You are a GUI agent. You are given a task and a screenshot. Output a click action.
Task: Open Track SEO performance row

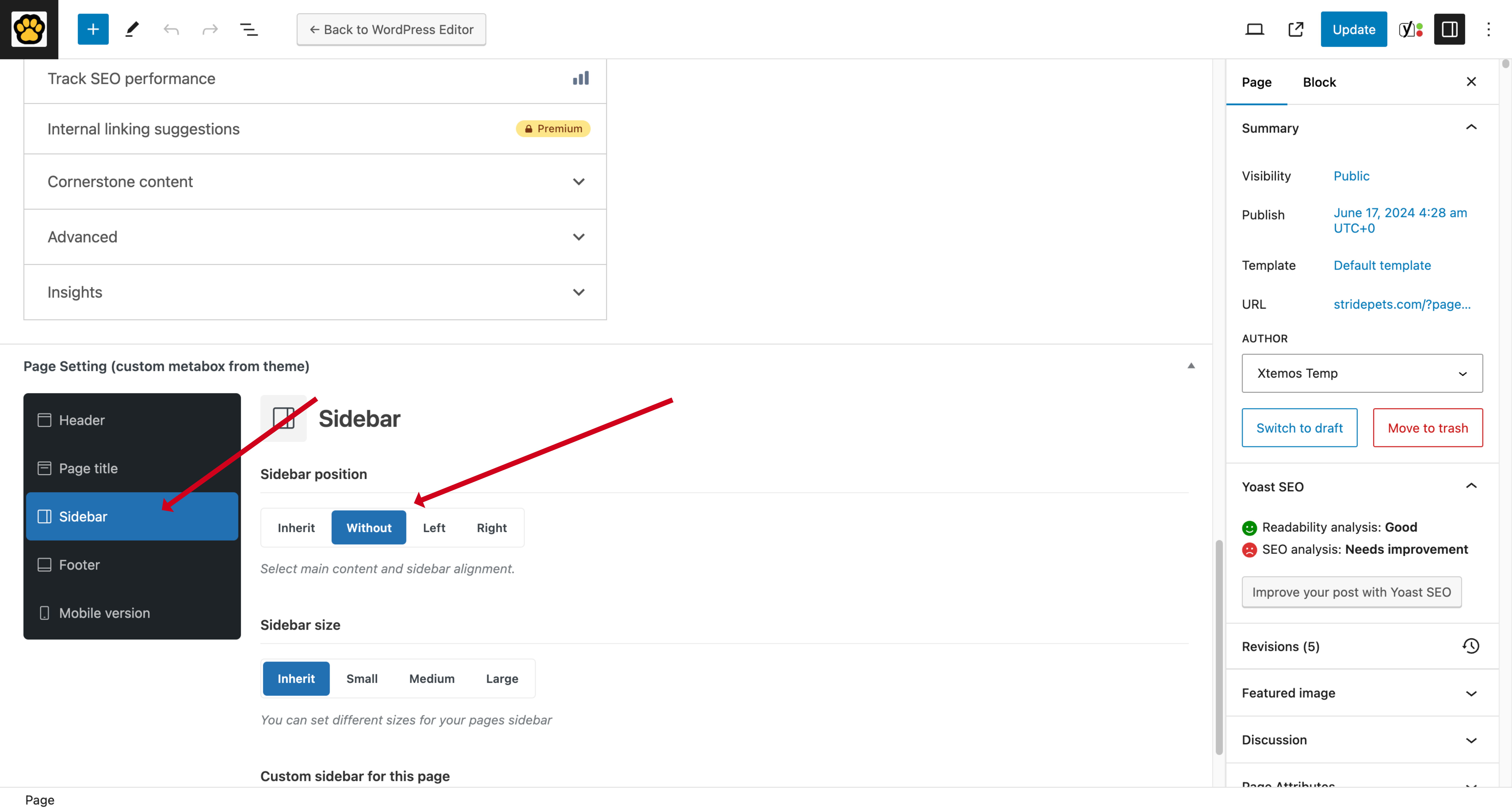[x=315, y=79]
